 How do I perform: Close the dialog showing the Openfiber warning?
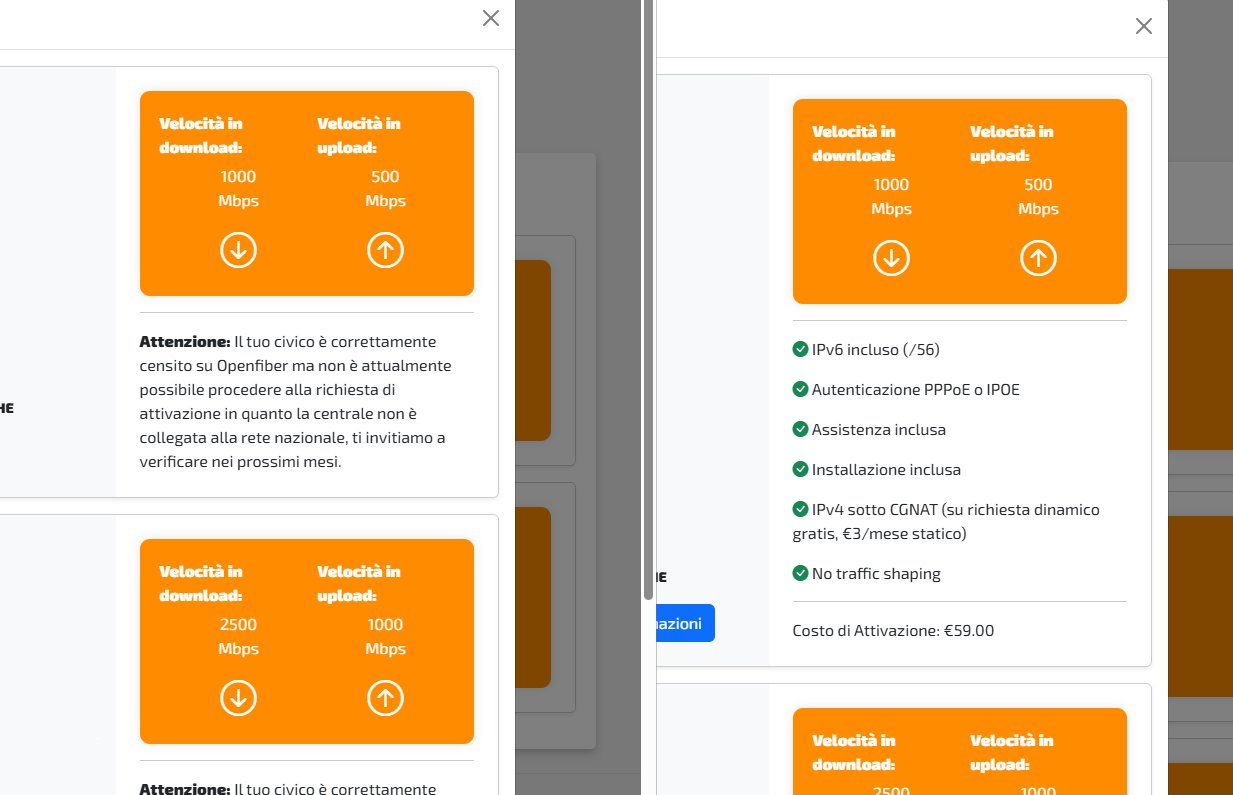pyautogui.click(x=491, y=18)
